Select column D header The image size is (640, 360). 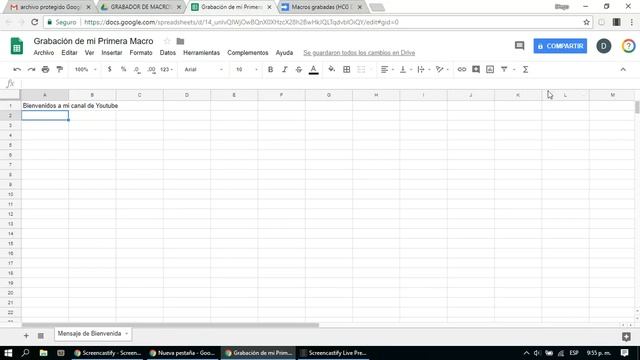pos(187,95)
